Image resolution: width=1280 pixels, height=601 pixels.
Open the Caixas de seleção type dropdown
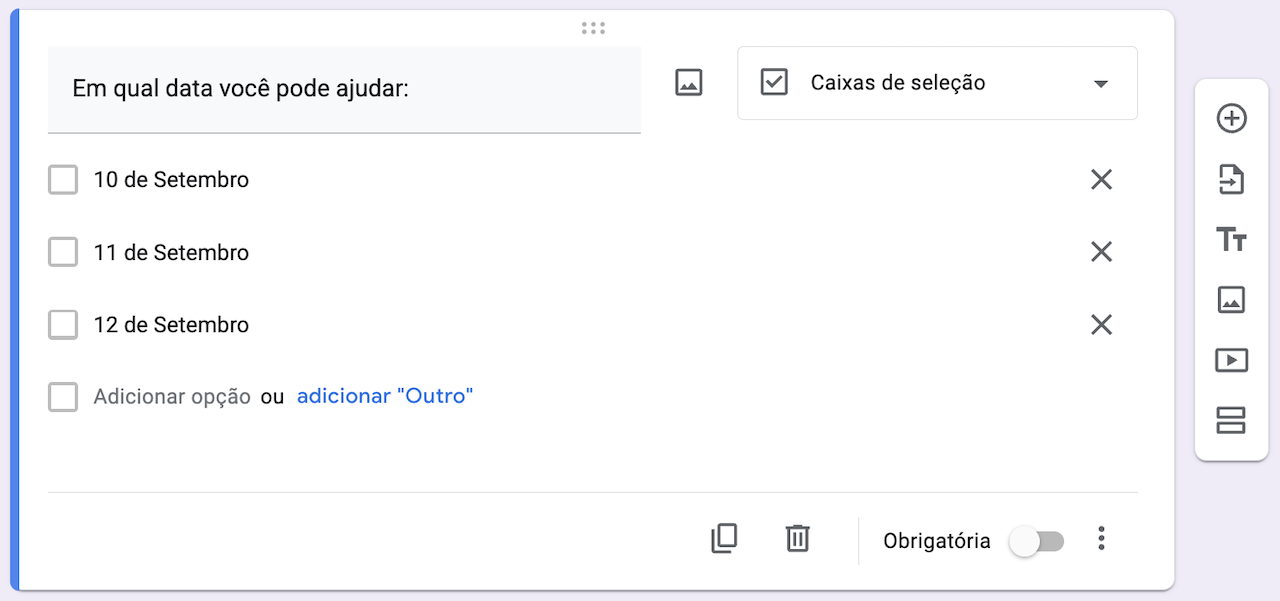pyautogui.click(x=937, y=83)
